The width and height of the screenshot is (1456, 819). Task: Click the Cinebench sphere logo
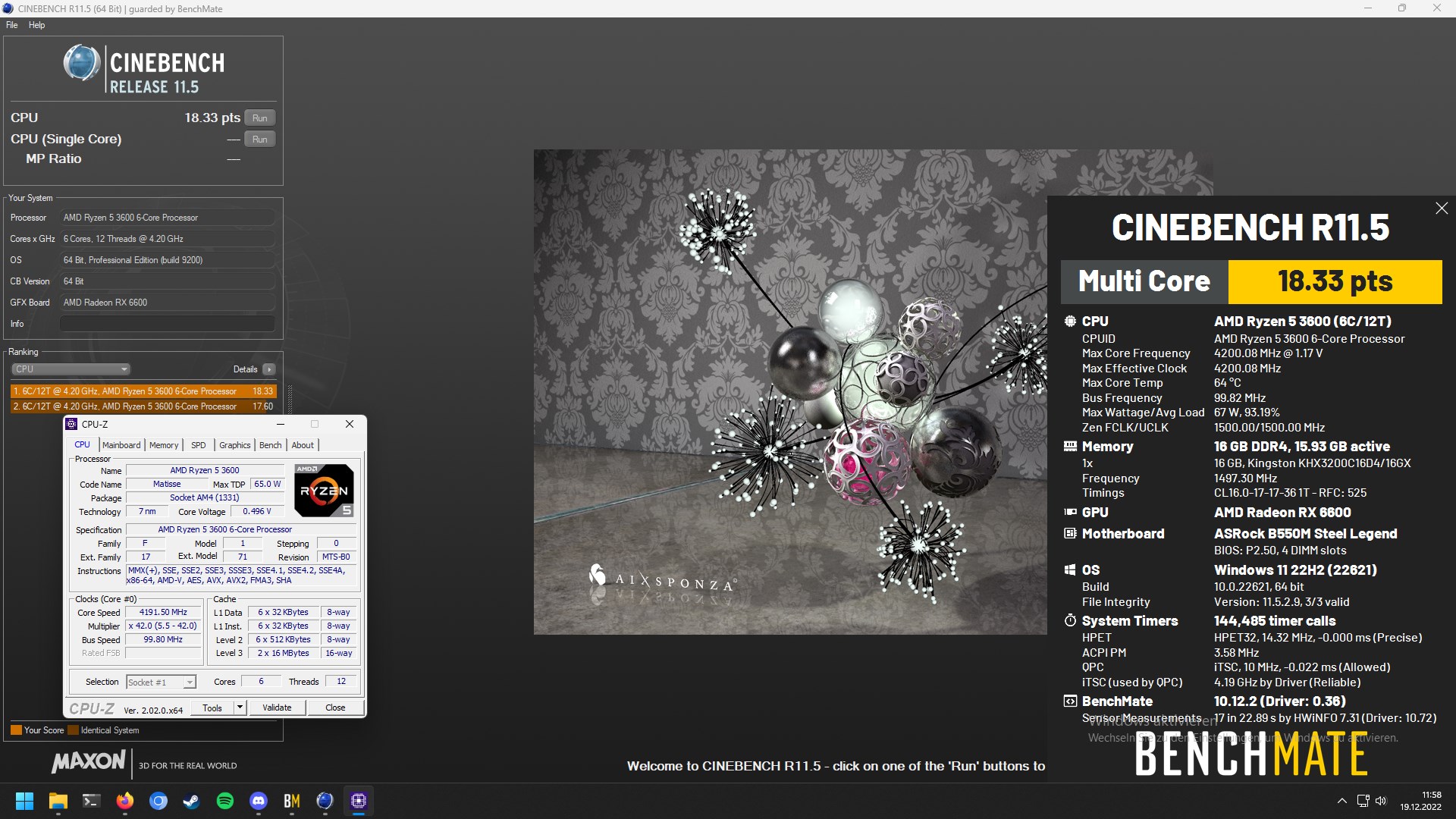(81, 63)
